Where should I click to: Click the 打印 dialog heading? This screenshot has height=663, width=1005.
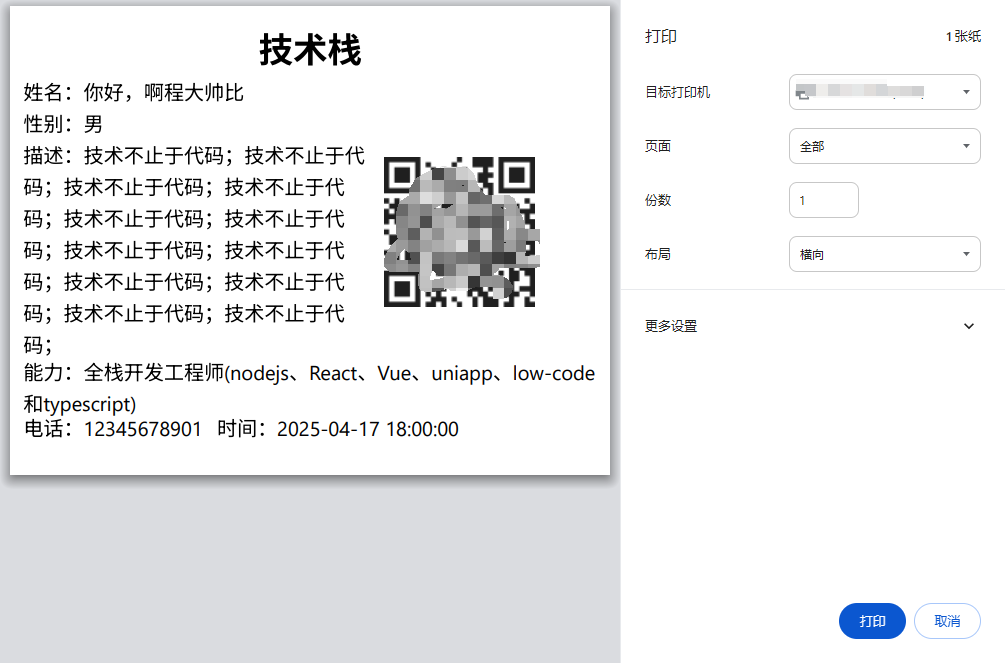(661, 37)
